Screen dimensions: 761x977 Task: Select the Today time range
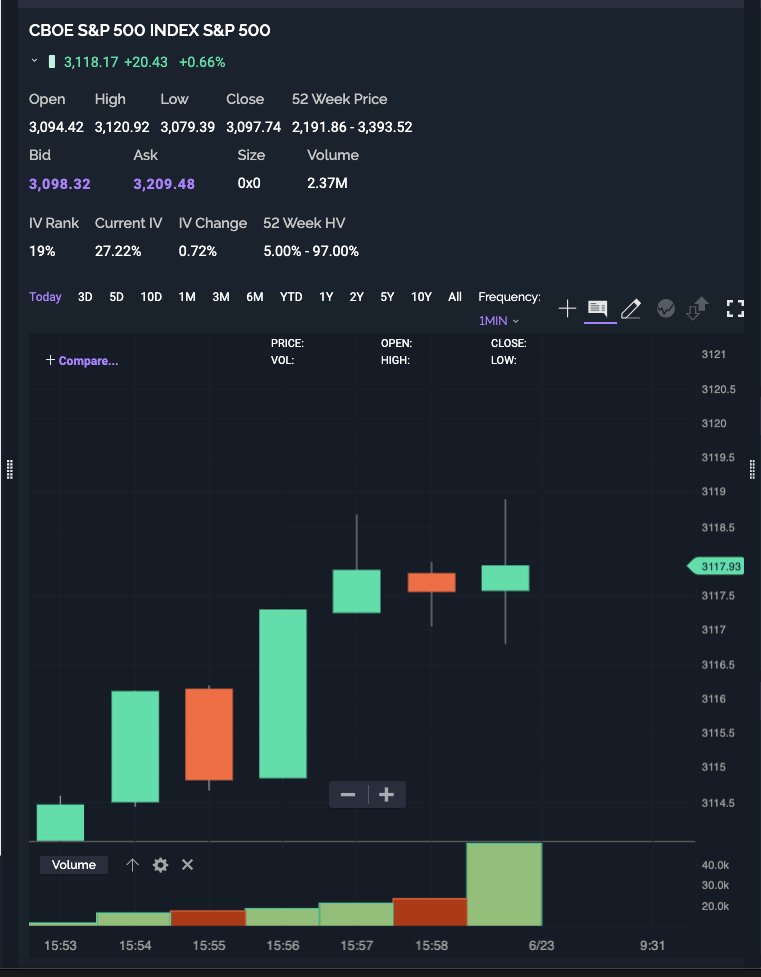pos(45,297)
